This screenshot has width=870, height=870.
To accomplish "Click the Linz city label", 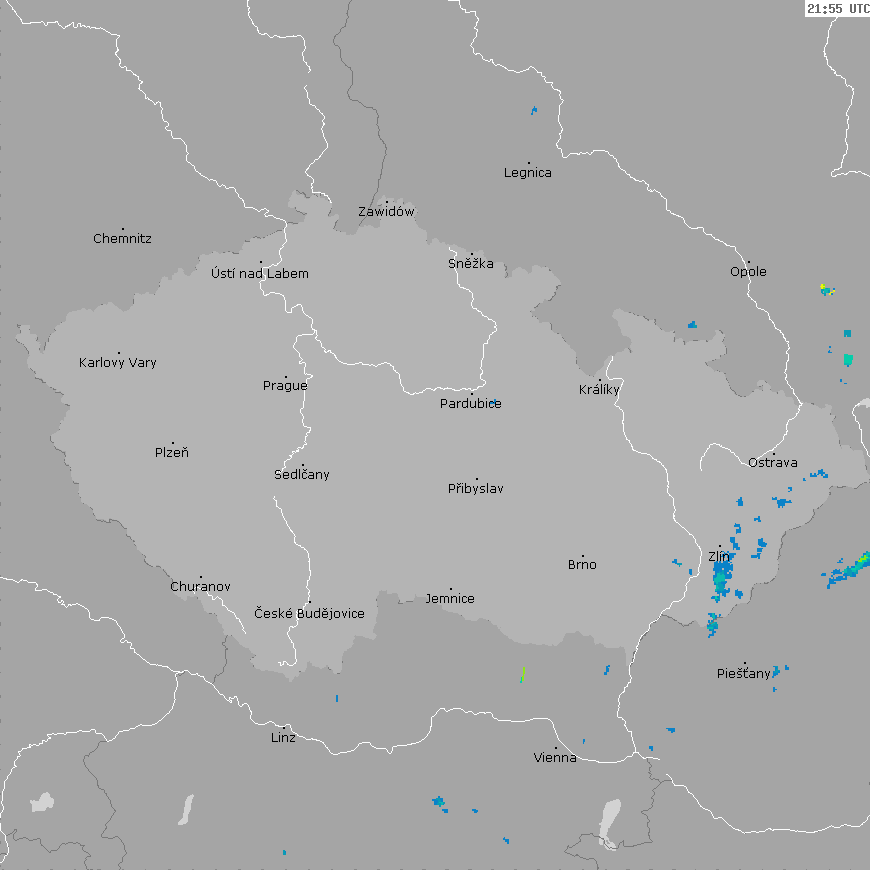I will coord(283,738).
